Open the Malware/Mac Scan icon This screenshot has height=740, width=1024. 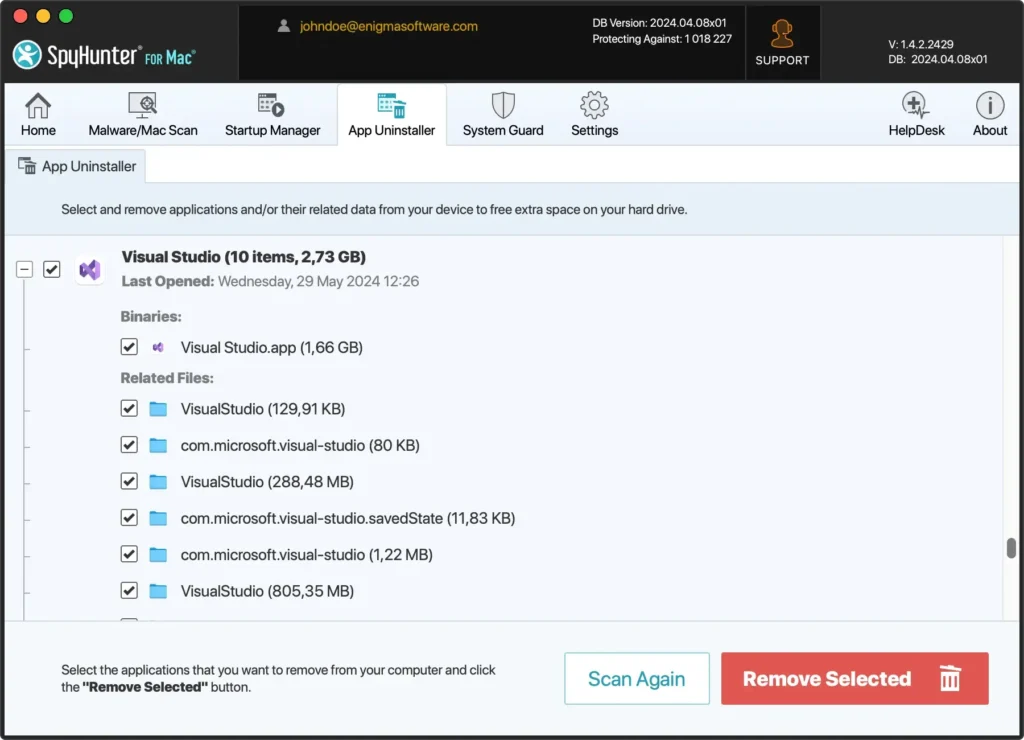coord(142,105)
